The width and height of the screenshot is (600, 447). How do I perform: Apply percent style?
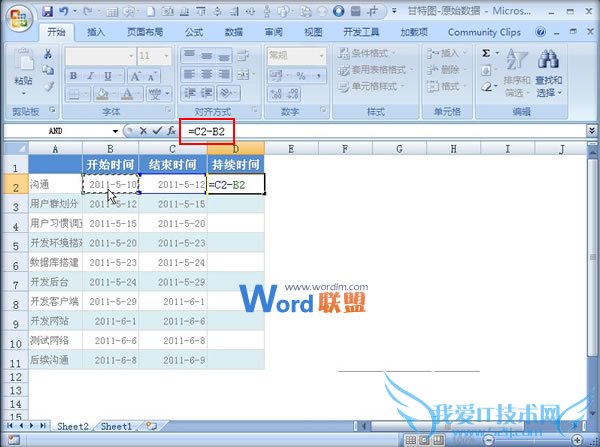click(x=301, y=76)
